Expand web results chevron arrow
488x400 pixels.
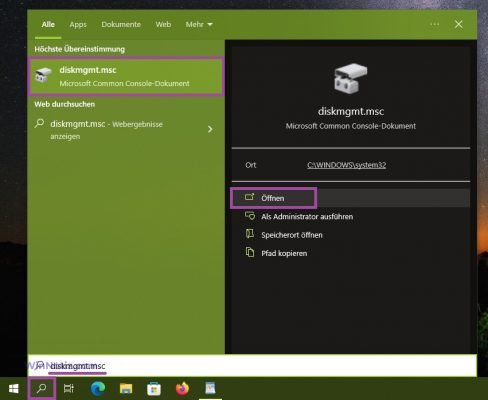pyautogui.click(x=210, y=129)
